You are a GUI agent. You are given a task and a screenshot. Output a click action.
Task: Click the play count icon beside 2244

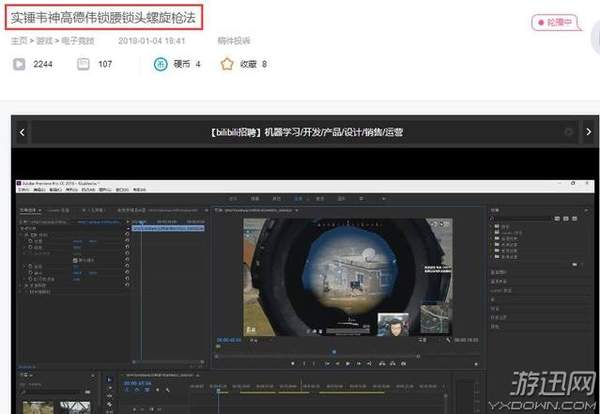(19, 64)
